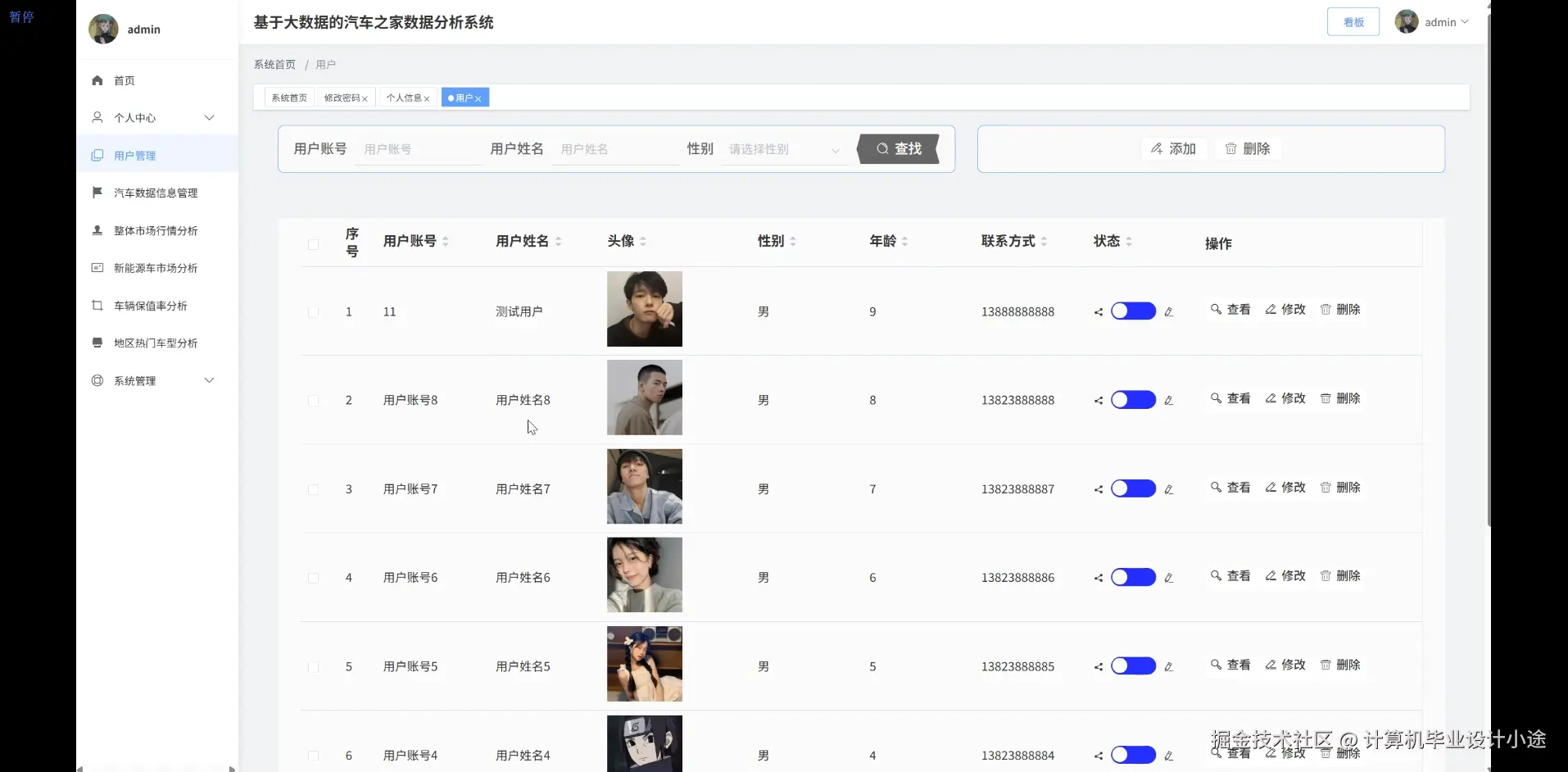
Task: Click the 查找 search button
Action: [x=899, y=148]
